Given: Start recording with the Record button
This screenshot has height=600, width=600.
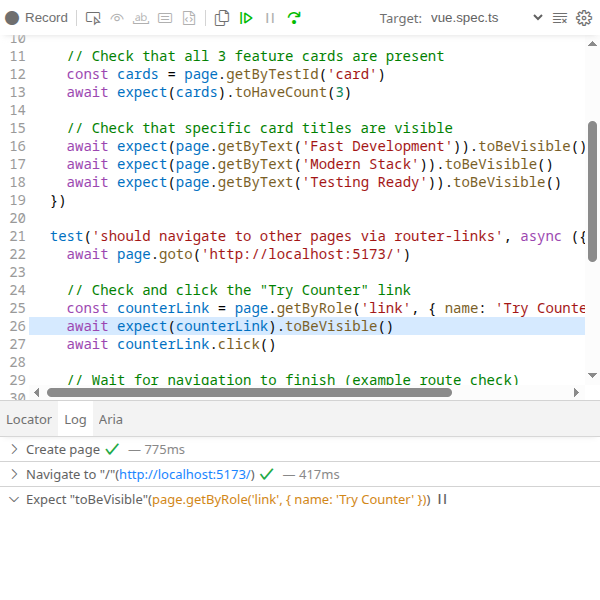Looking at the screenshot, I should point(37,18).
